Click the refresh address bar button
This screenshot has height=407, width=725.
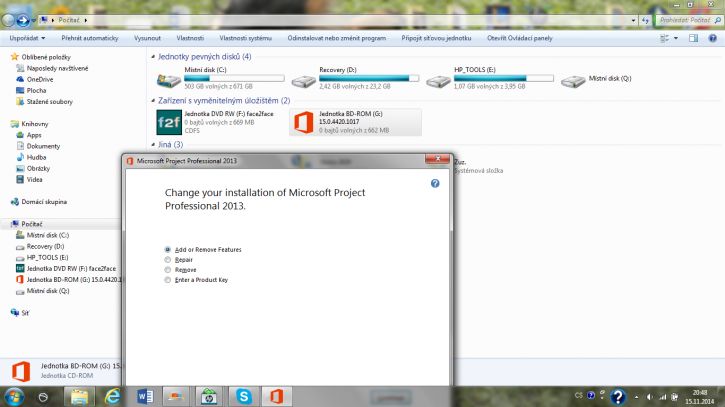(645, 20)
